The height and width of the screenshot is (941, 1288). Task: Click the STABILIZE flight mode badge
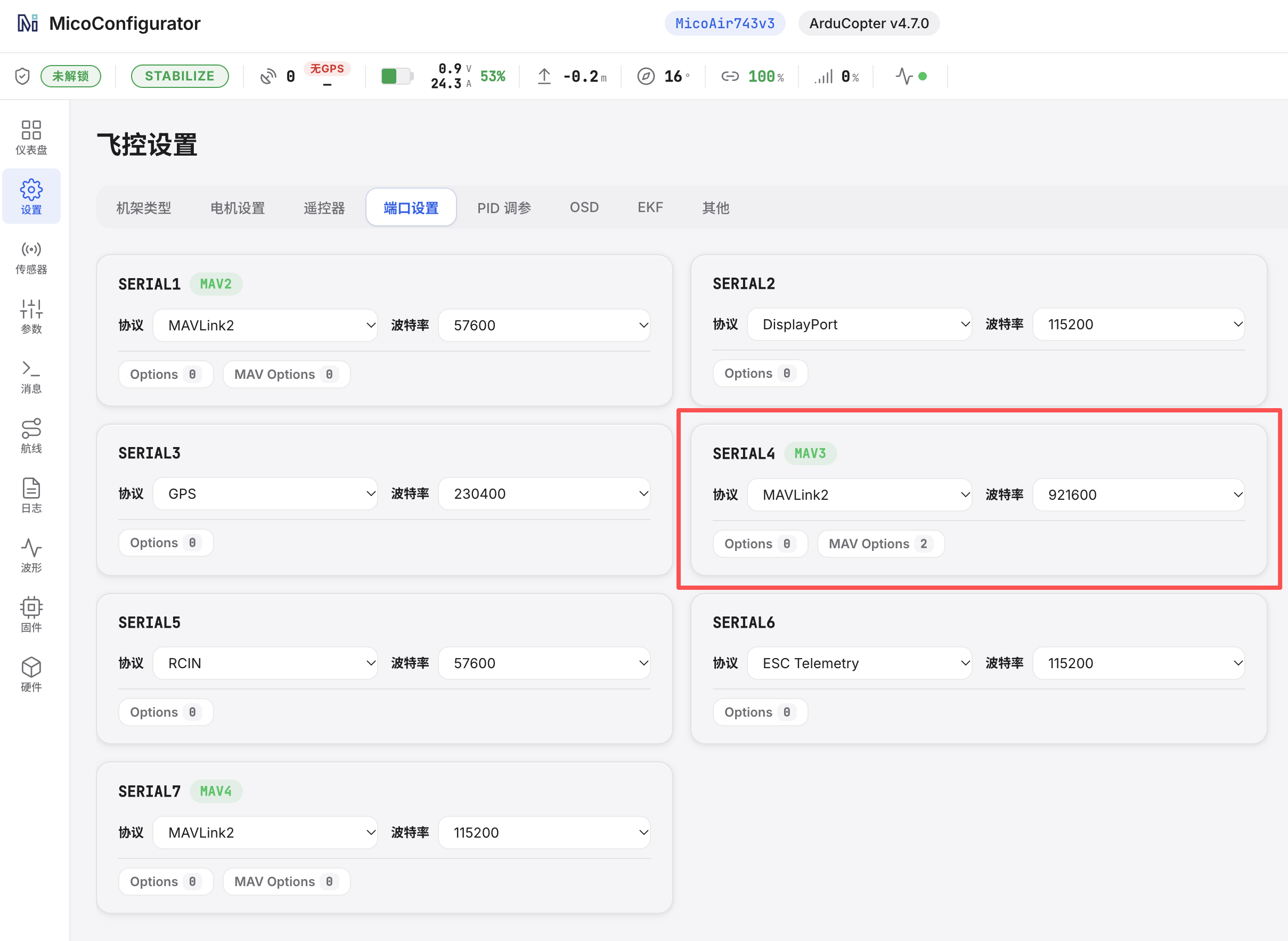pyautogui.click(x=180, y=76)
